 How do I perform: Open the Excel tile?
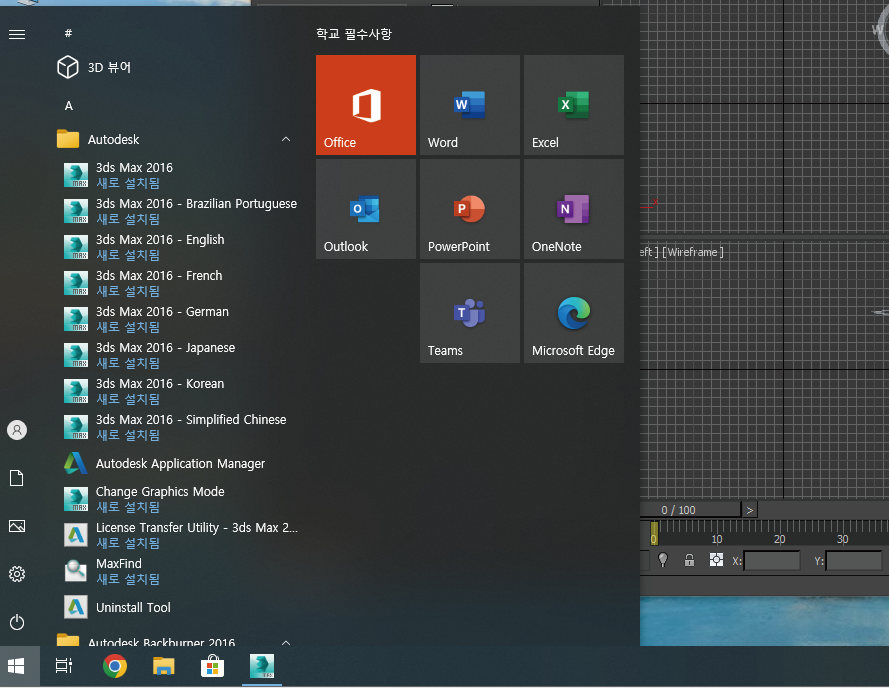(x=574, y=105)
